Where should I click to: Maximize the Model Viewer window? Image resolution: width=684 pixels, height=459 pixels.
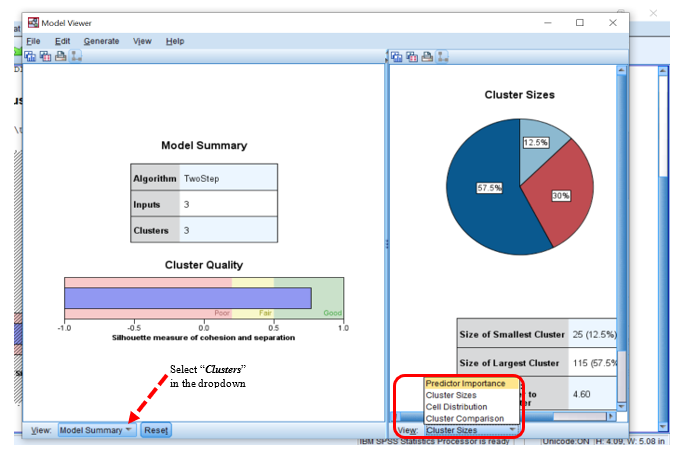pyautogui.click(x=580, y=23)
